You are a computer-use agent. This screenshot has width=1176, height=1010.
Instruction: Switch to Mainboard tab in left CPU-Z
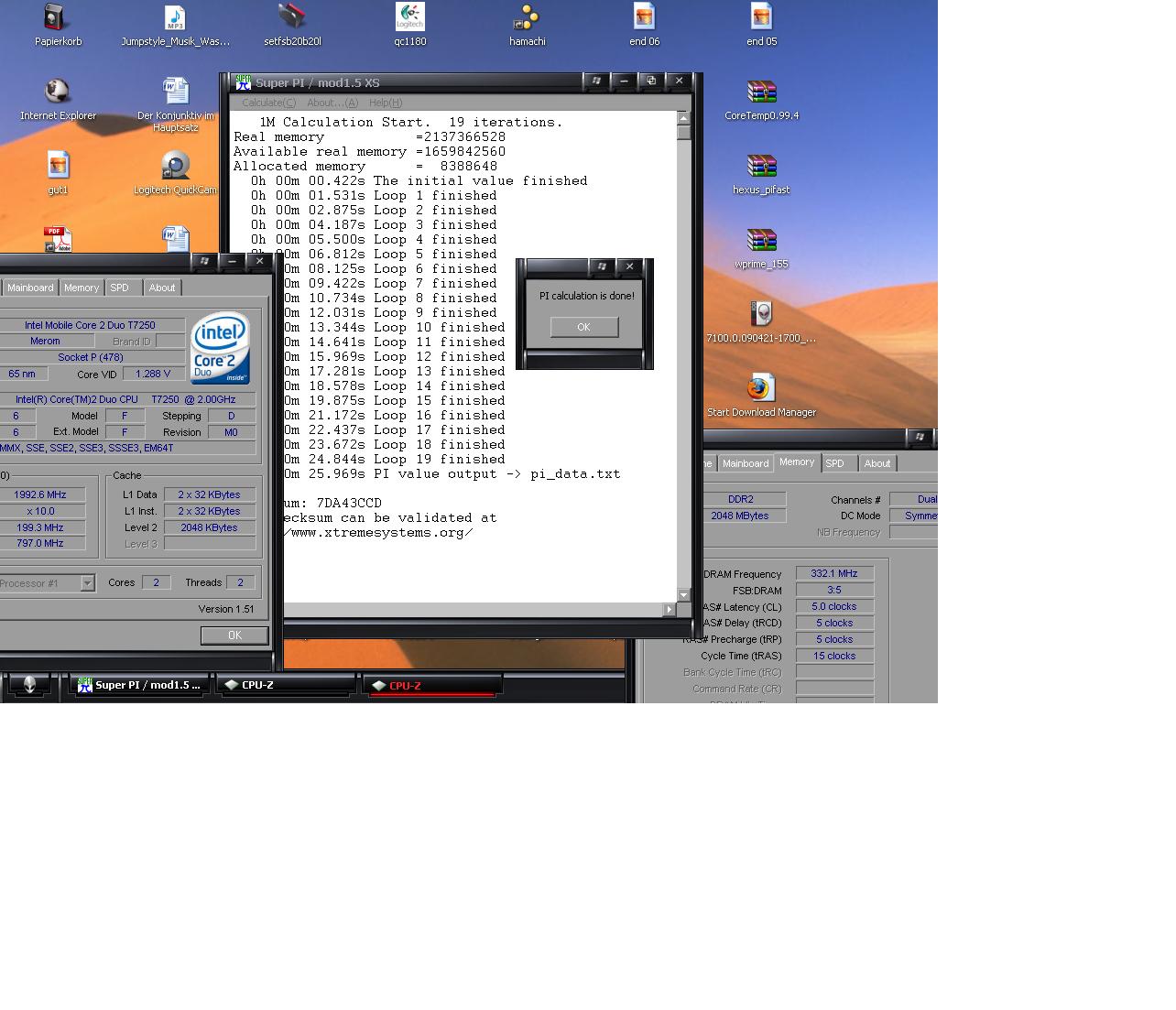click(x=30, y=288)
